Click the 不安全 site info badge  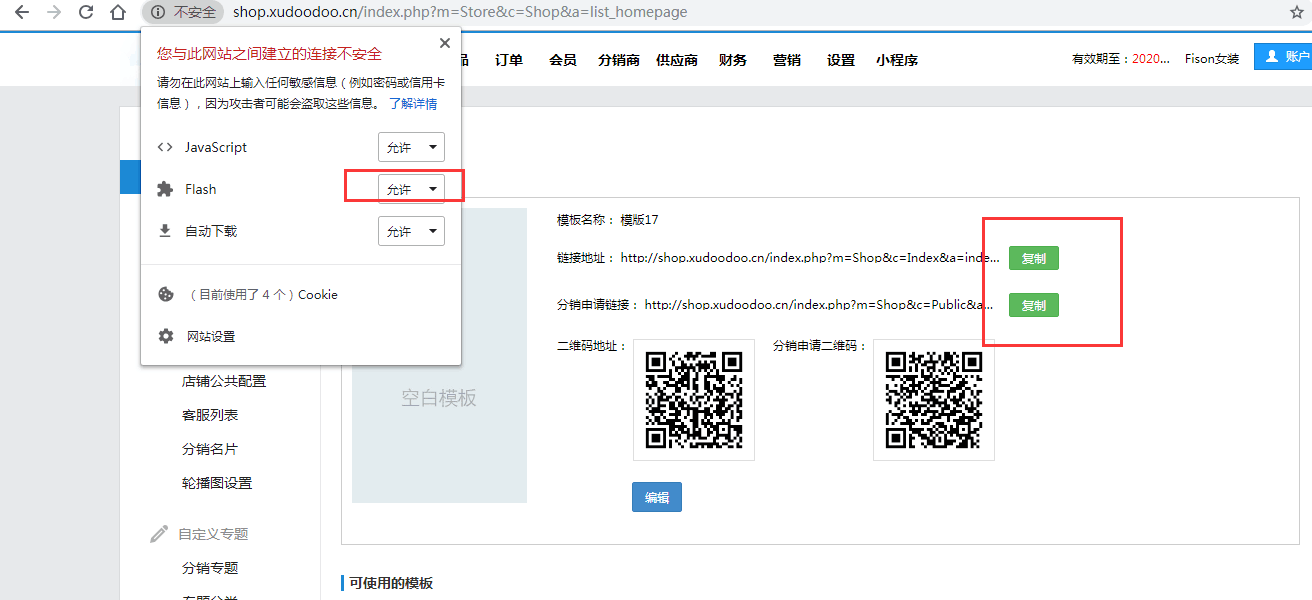point(182,13)
